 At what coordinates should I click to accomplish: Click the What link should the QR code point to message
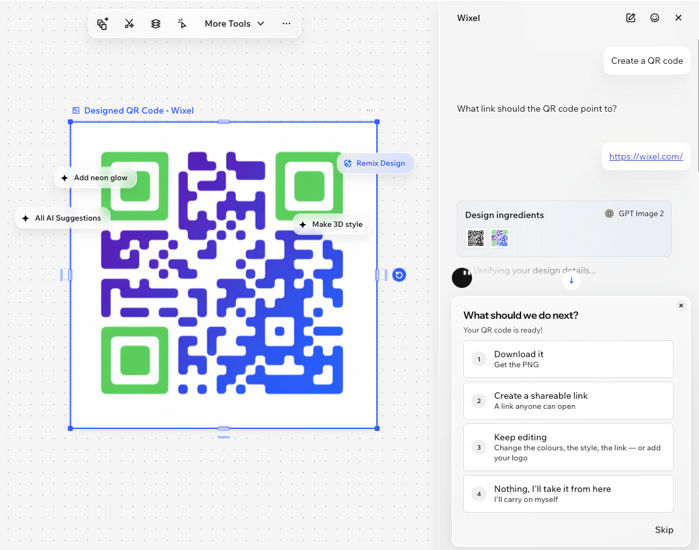click(x=537, y=109)
